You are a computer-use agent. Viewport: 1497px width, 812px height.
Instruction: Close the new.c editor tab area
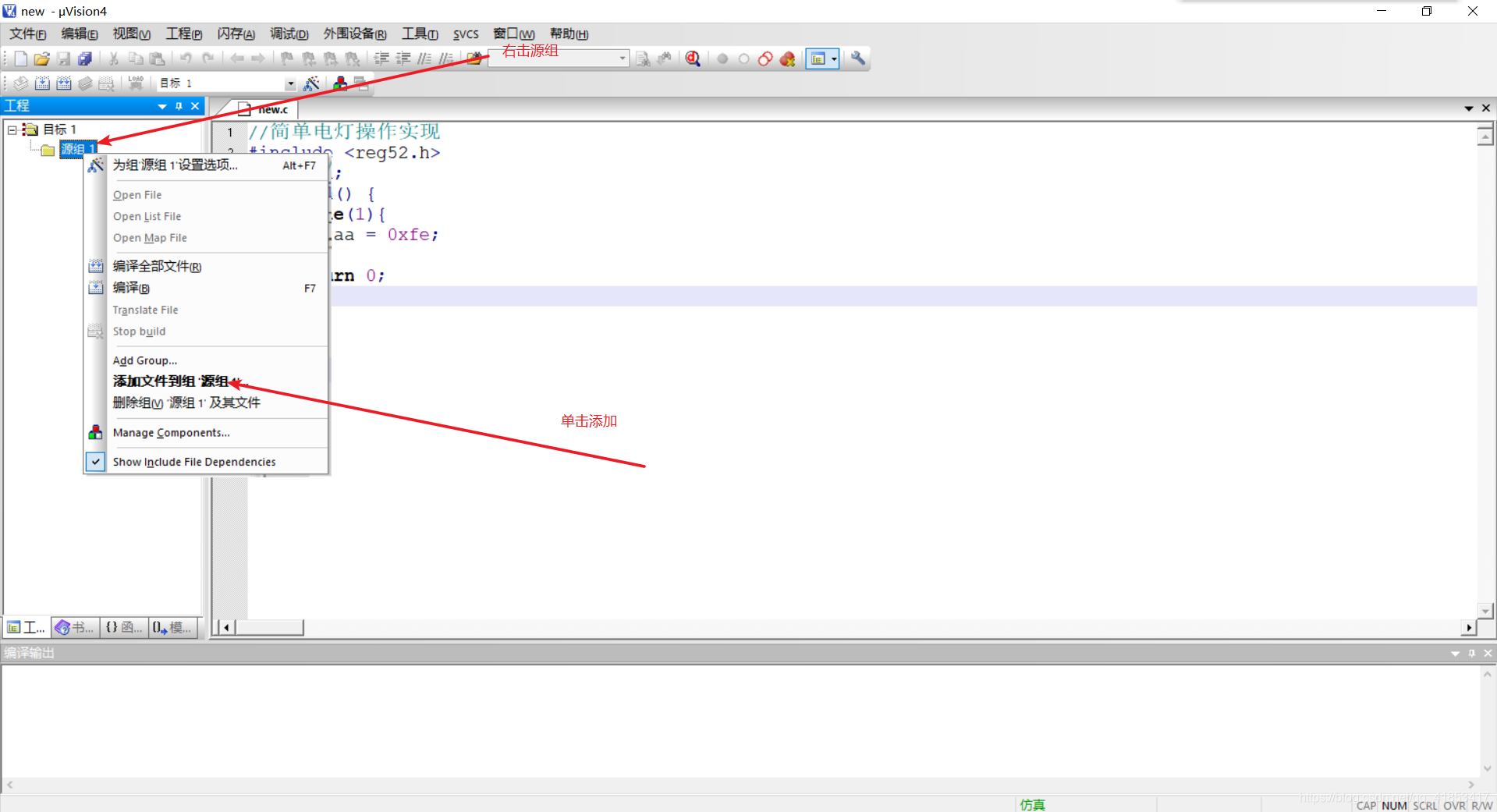coord(1486,108)
